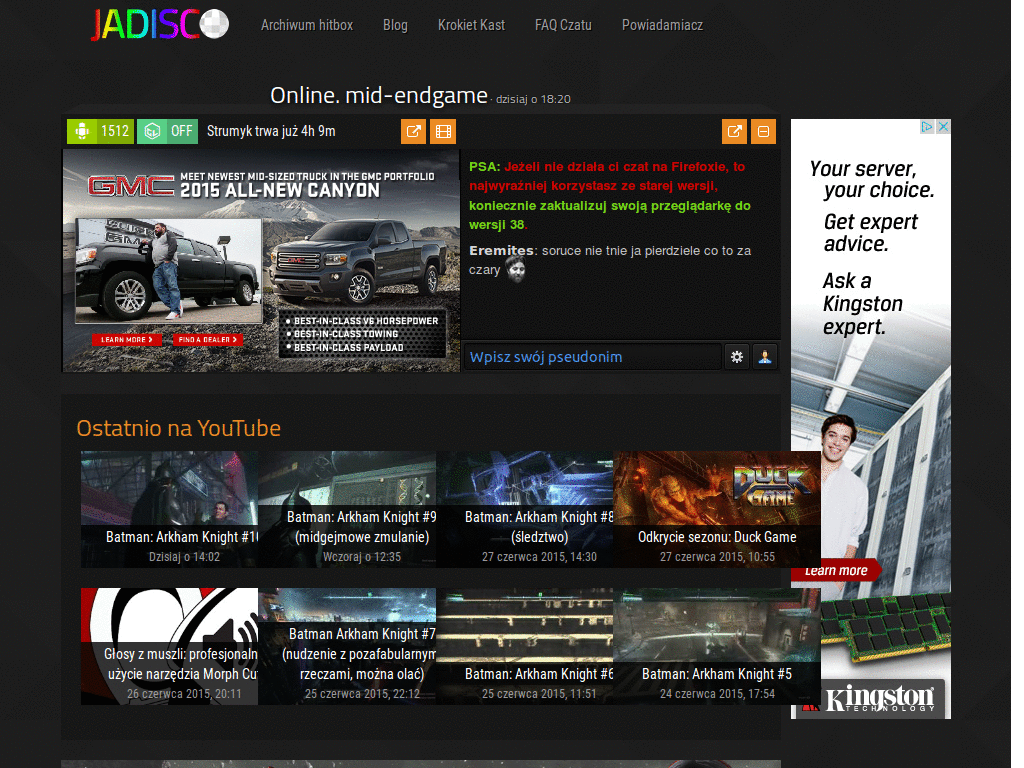
Task: Open Batman: Arkham Knight #9 video thumbnail
Action: [347, 509]
